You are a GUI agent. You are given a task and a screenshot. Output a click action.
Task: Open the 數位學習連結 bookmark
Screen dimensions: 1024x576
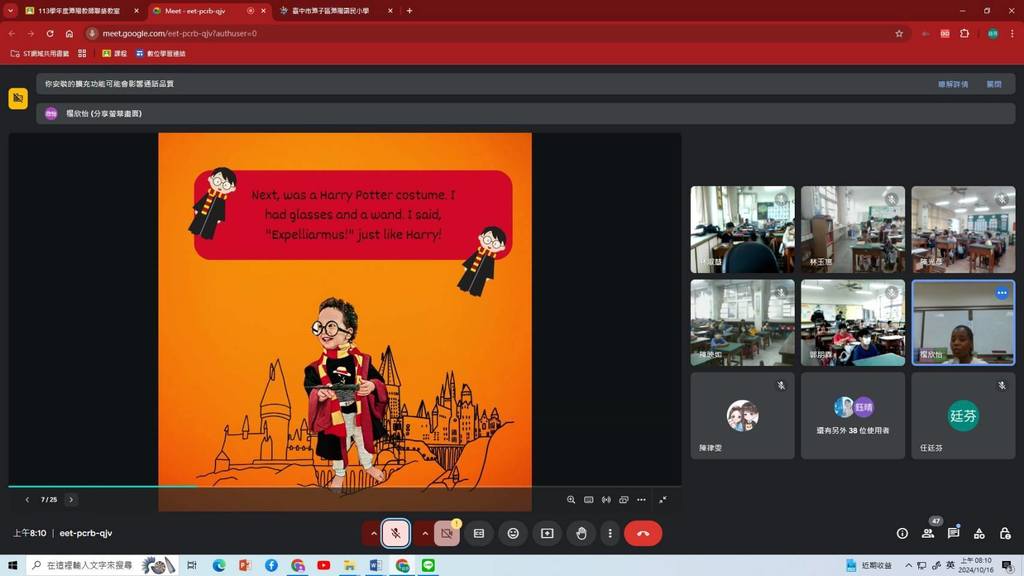tap(161, 54)
